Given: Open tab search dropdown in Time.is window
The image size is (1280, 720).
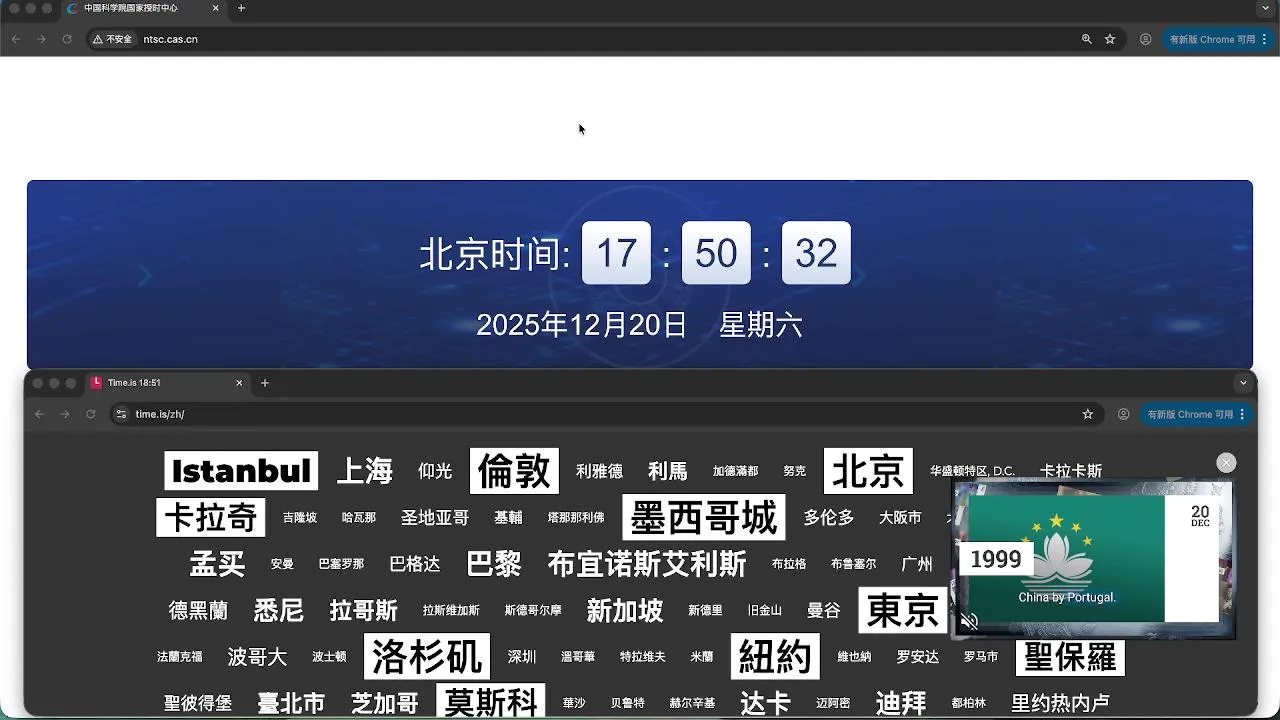Looking at the screenshot, I should (x=1243, y=383).
